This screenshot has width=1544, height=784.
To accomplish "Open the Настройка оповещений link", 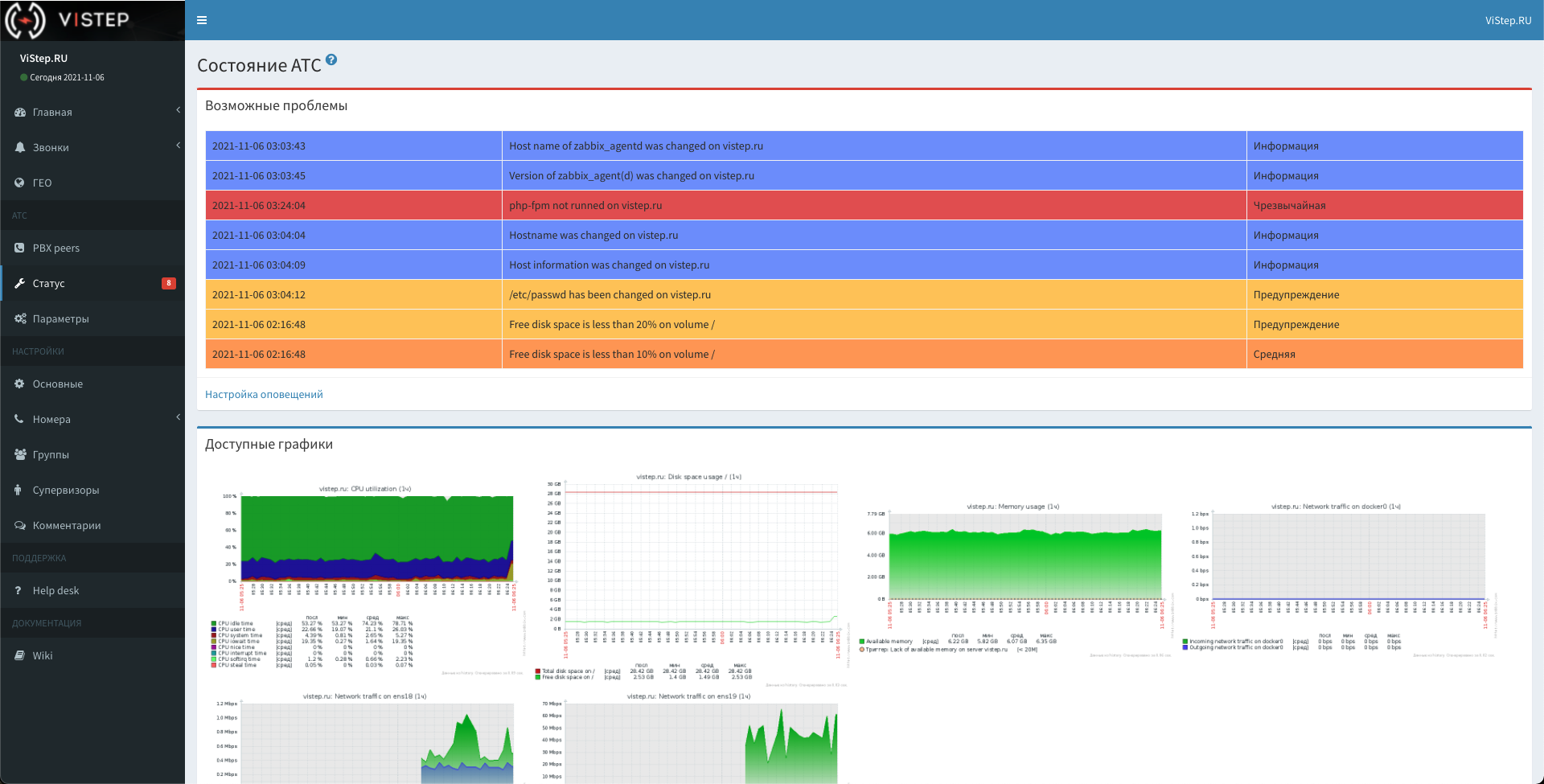I will [x=264, y=395].
